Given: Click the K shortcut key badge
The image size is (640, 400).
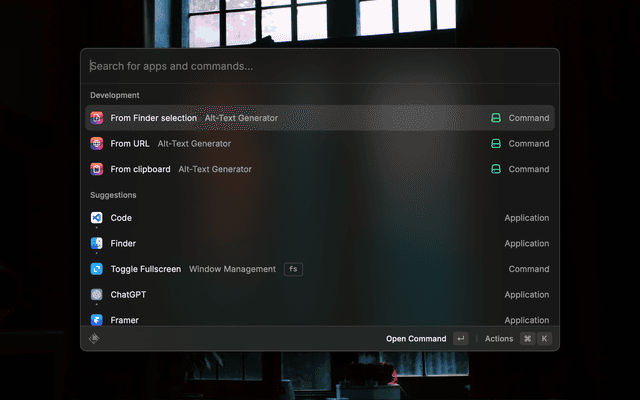Looking at the screenshot, I should [x=544, y=339].
